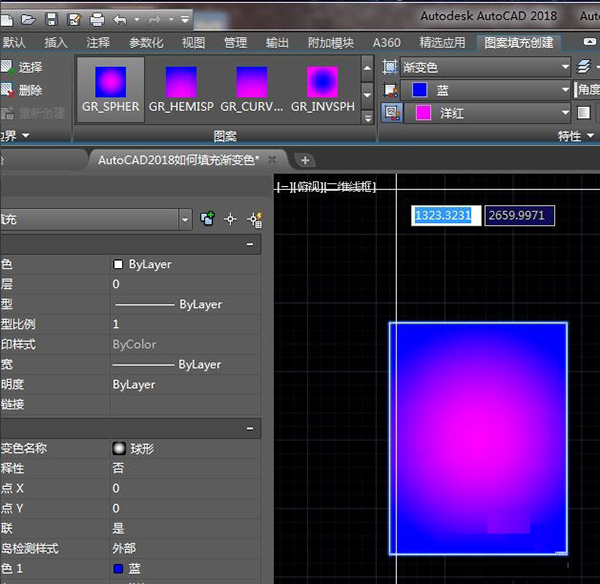Open the object type dropdown in properties
Screen dimensions: 600x584
[185, 219]
